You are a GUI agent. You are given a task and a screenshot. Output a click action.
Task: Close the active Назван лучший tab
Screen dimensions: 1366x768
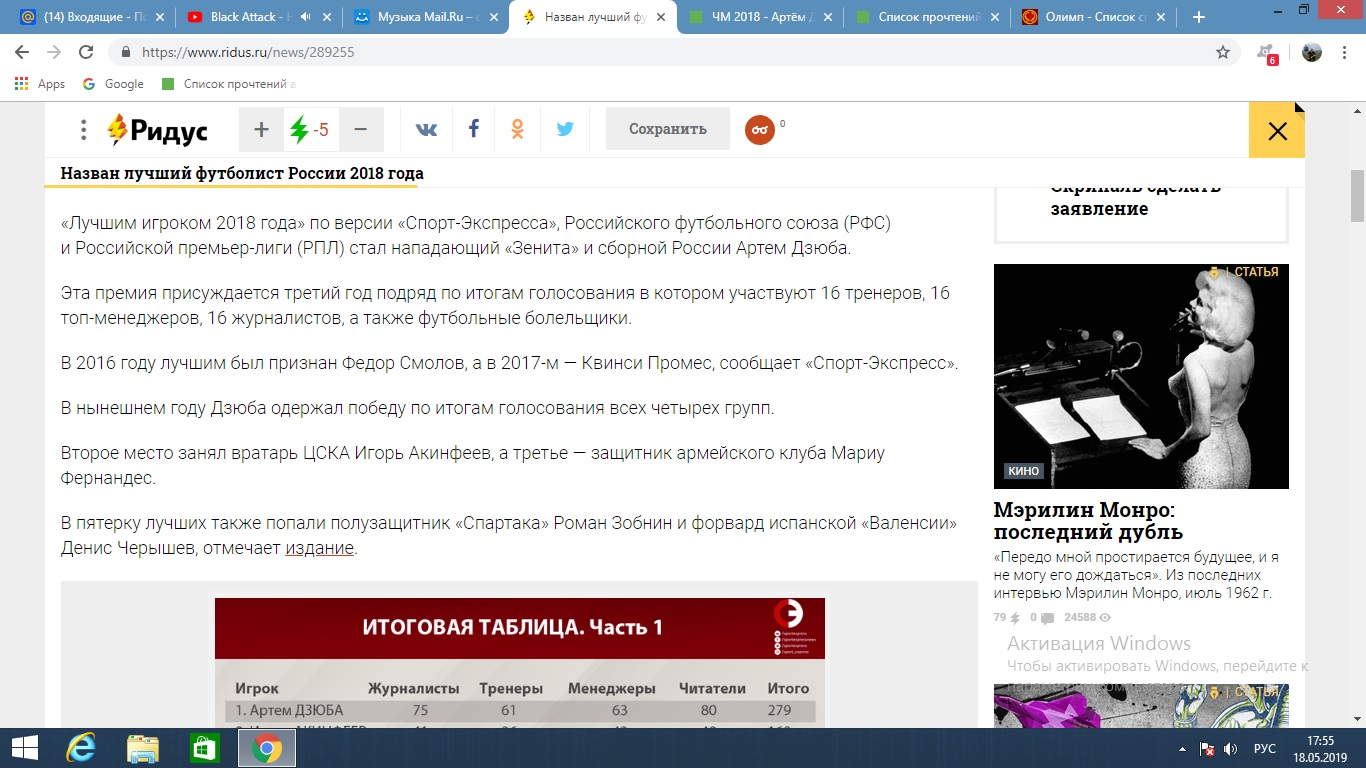click(660, 17)
